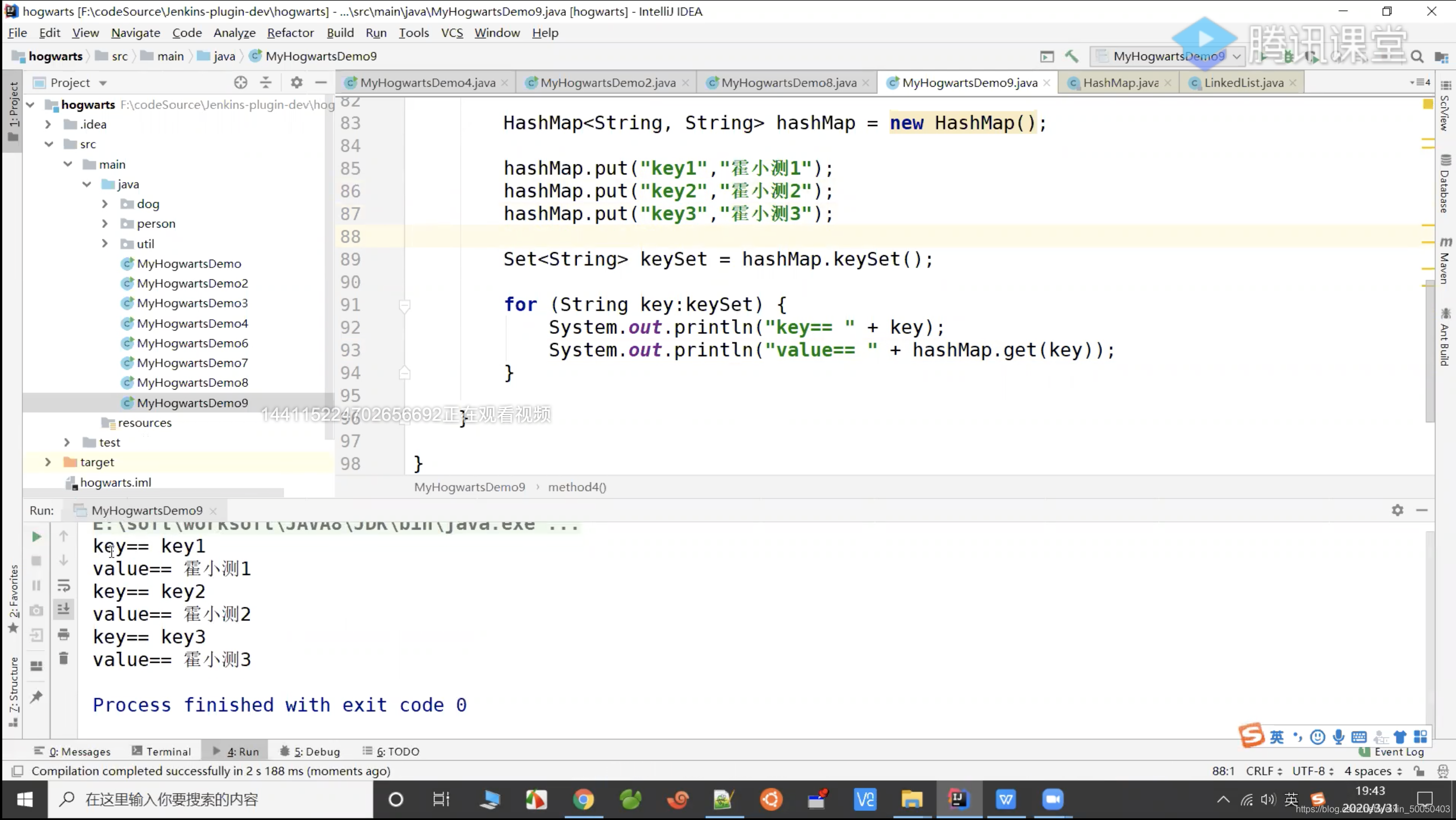This screenshot has height=820, width=1456.
Task: Close MyHogwartsDemo4.java tab
Action: (x=504, y=83)
